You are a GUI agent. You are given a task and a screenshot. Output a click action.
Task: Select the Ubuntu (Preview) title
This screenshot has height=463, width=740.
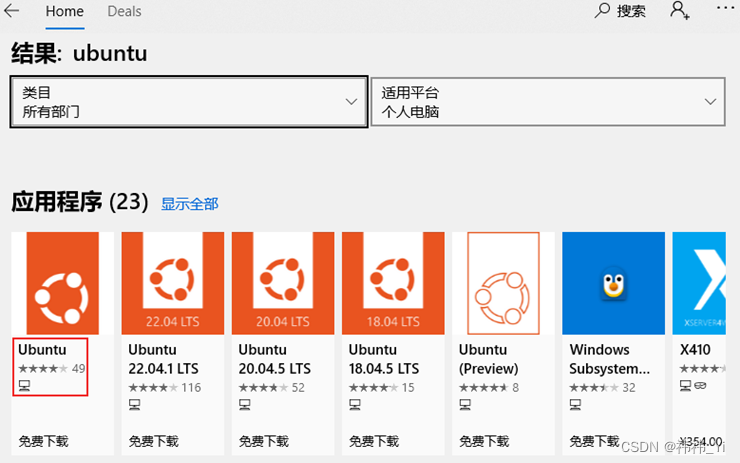pyautogui.click(x=488, y=359)
